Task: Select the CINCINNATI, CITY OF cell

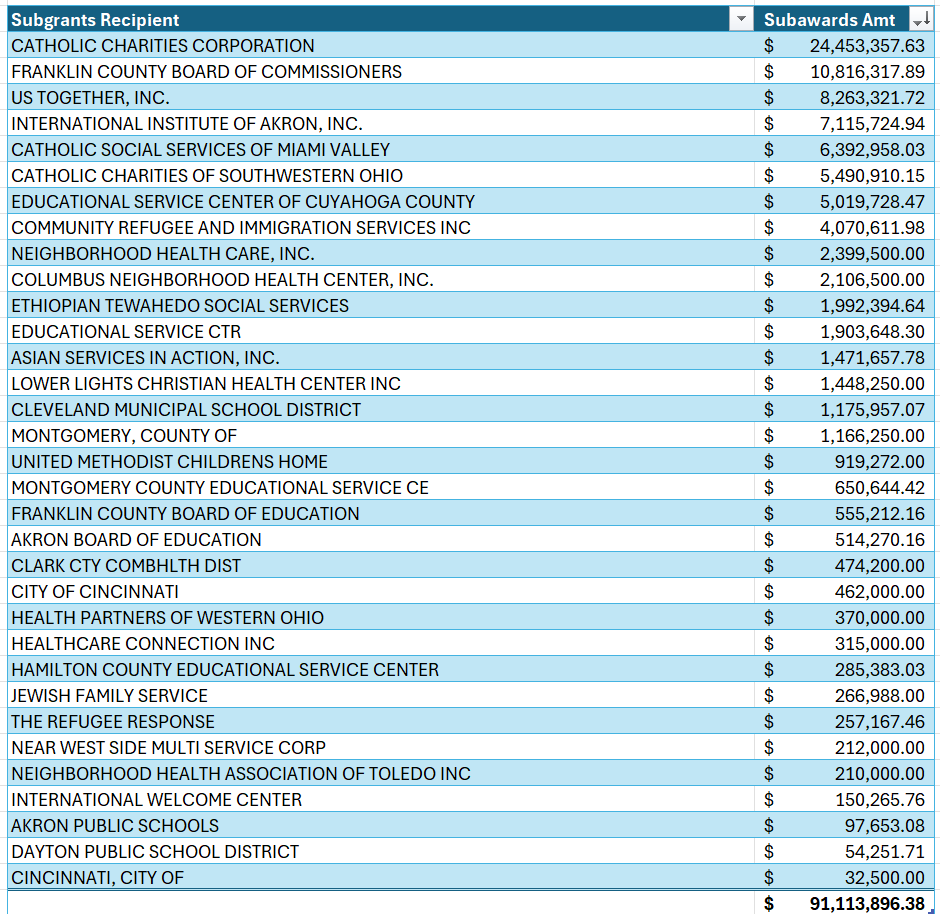Action: tap(381, 878)
